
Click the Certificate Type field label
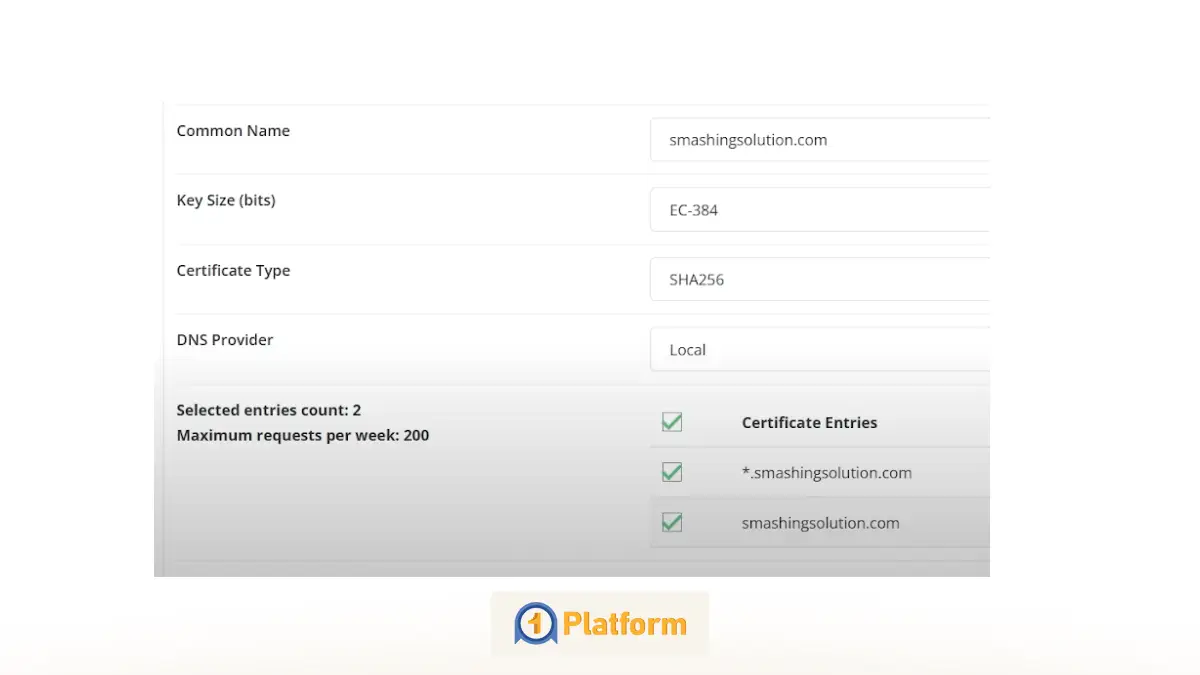point(233,270)
